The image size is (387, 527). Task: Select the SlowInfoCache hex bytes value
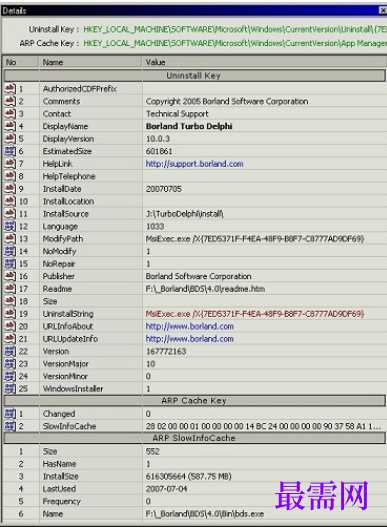[x=263, y=426]
